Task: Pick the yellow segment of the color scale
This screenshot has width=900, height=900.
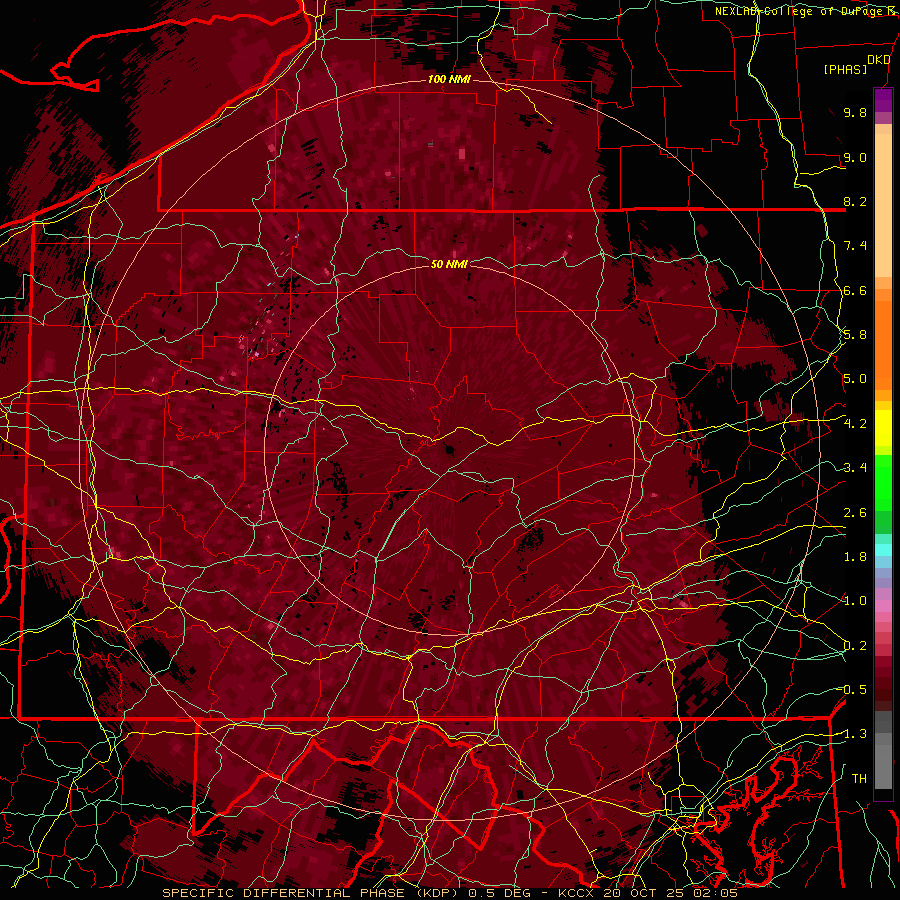Action: coord(883,428)
